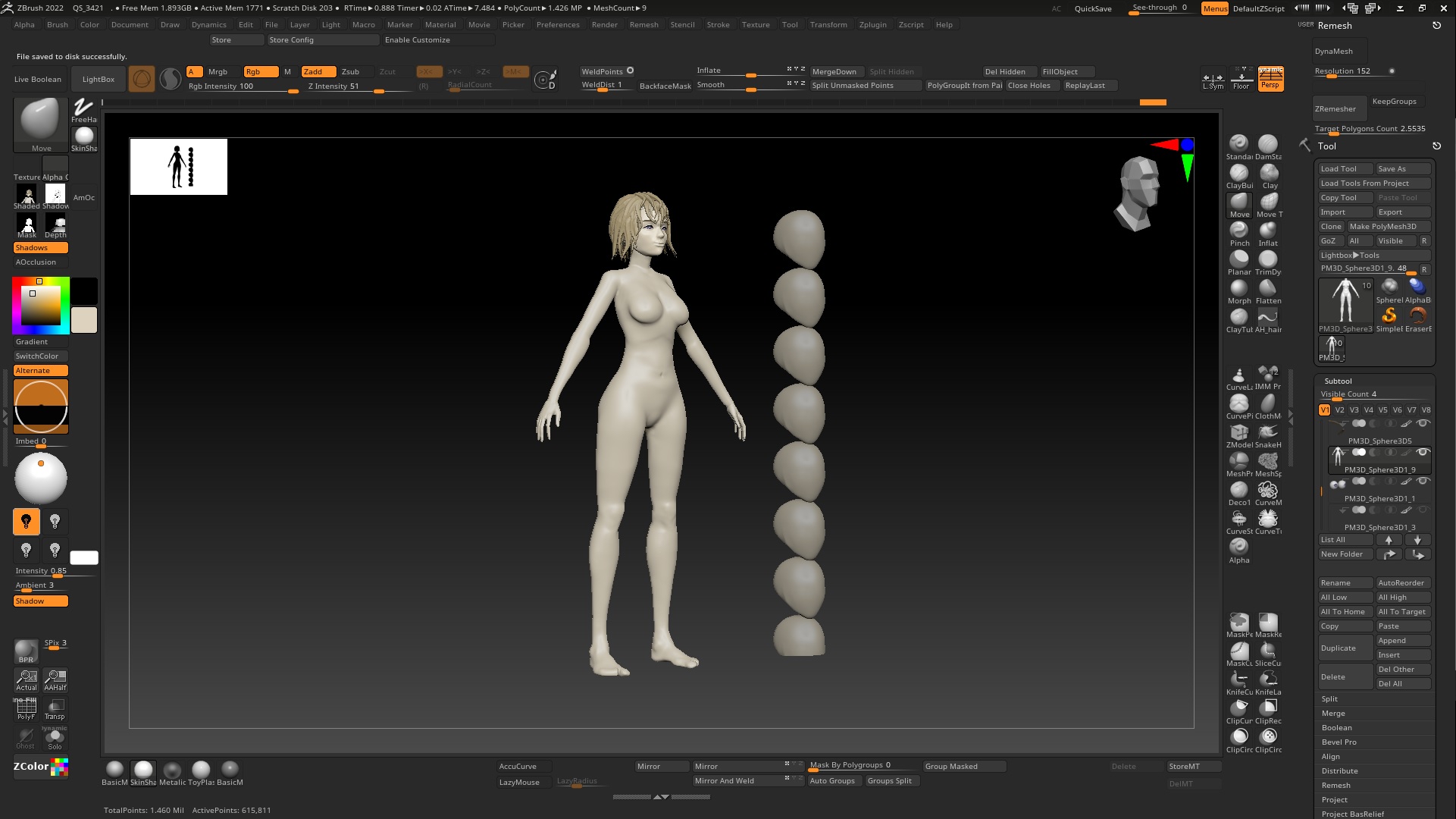Toggle the Perspective view icon

point(1270,78)
